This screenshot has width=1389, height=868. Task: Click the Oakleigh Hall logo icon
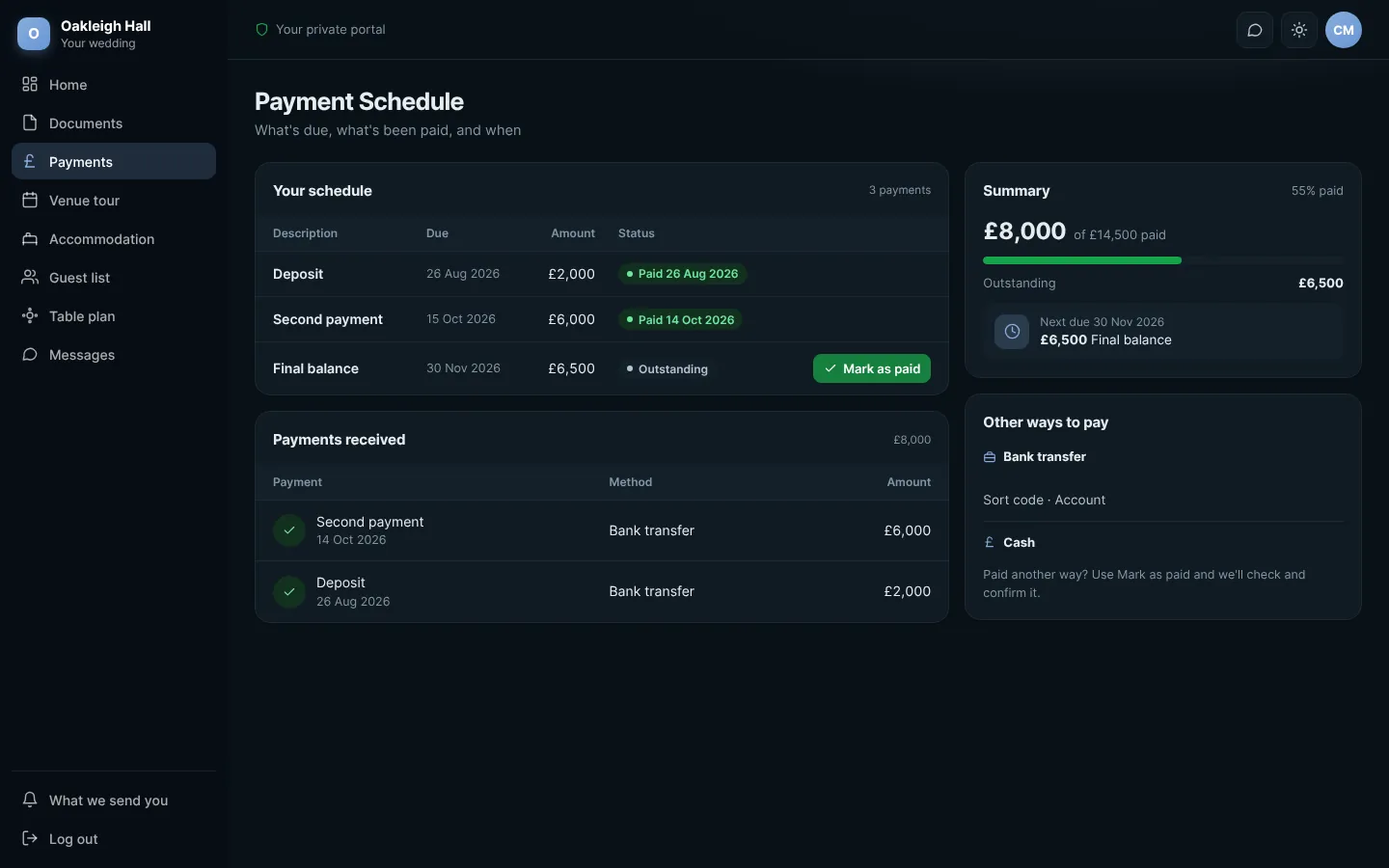click(34, 34)
